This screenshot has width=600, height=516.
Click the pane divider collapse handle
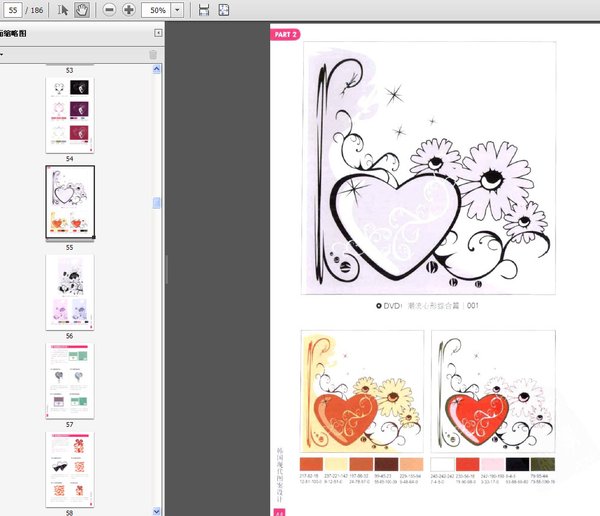pyautogui.click(x=167, y=269)
